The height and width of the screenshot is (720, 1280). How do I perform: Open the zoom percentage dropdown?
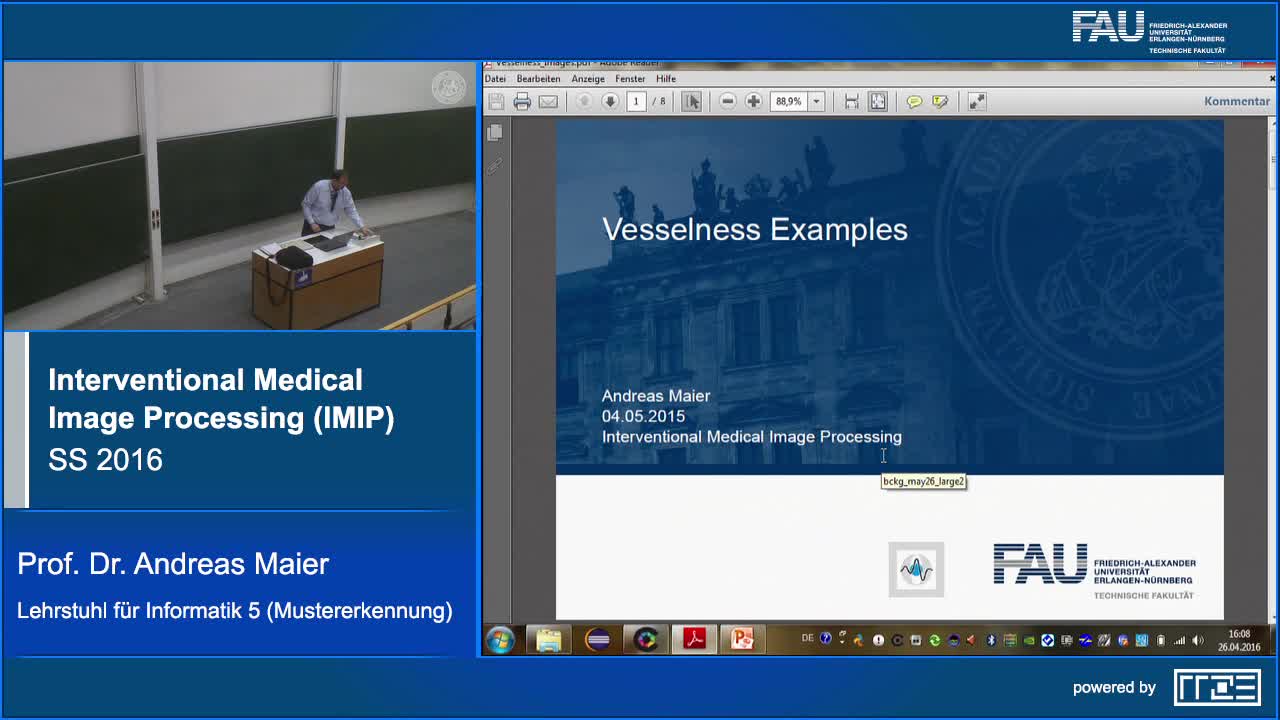coord(816,101)
